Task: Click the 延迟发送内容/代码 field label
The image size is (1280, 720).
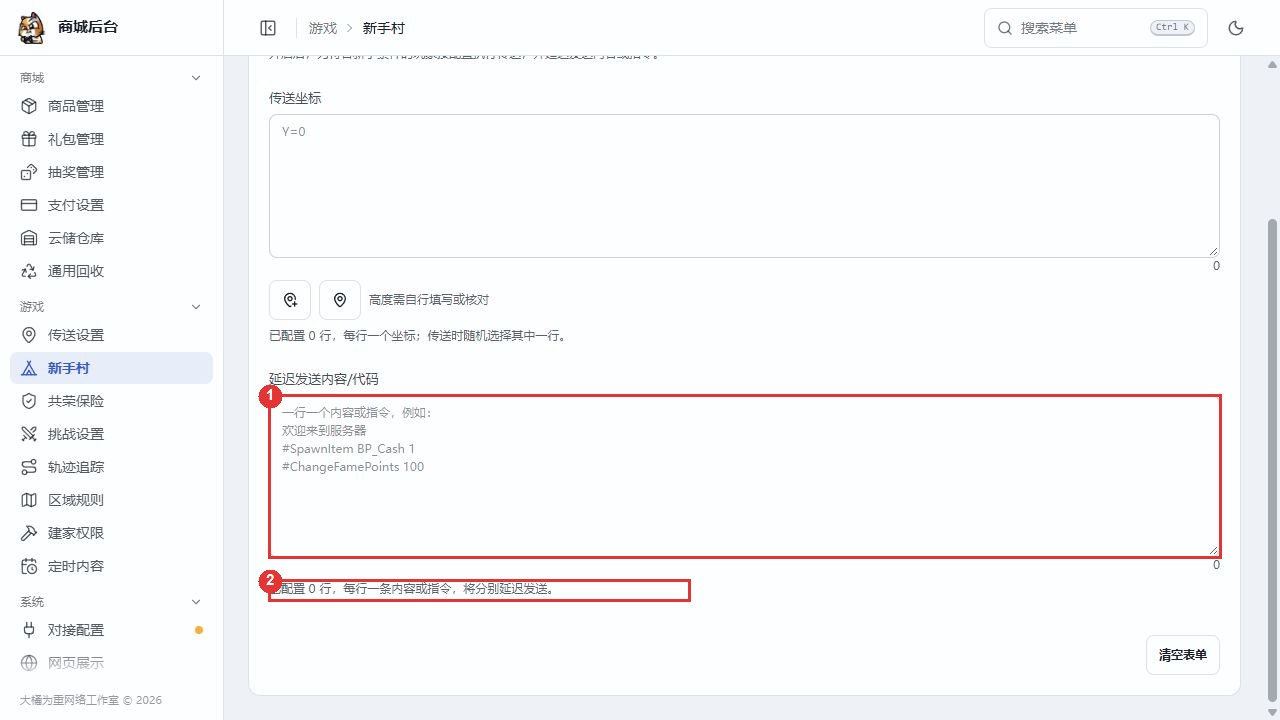Action: 324,379
